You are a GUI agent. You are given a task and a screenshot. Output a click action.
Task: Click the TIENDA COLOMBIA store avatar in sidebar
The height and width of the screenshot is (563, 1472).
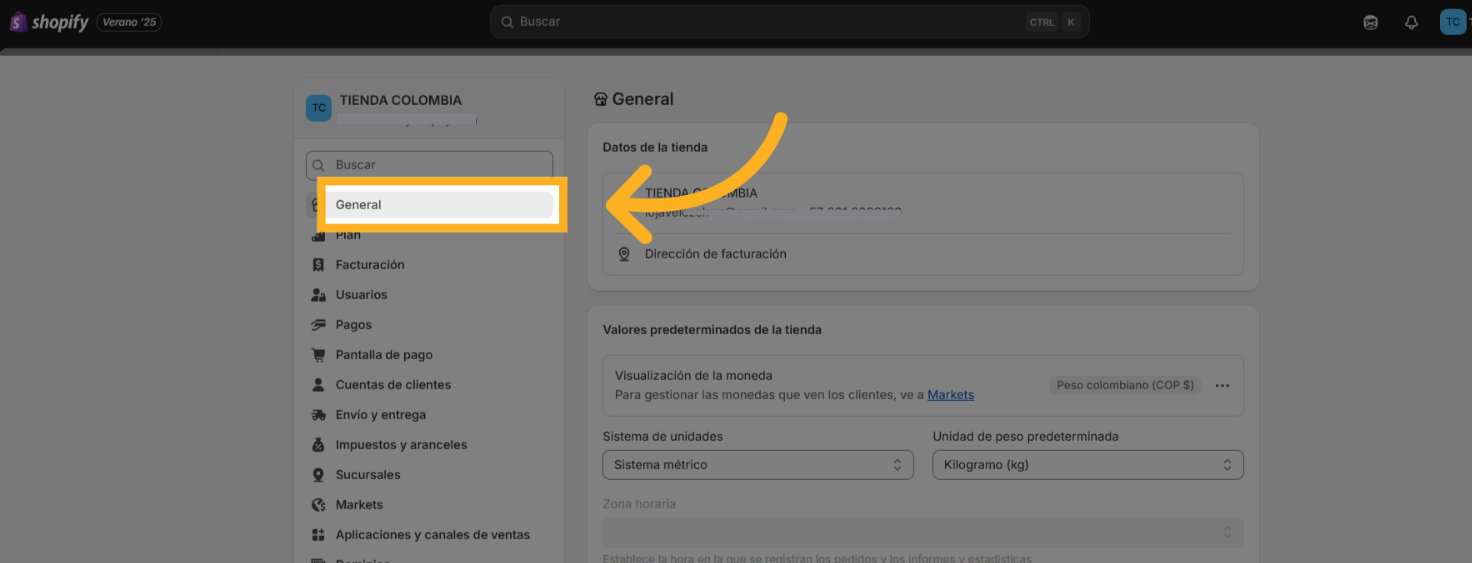tap(318, 108)
